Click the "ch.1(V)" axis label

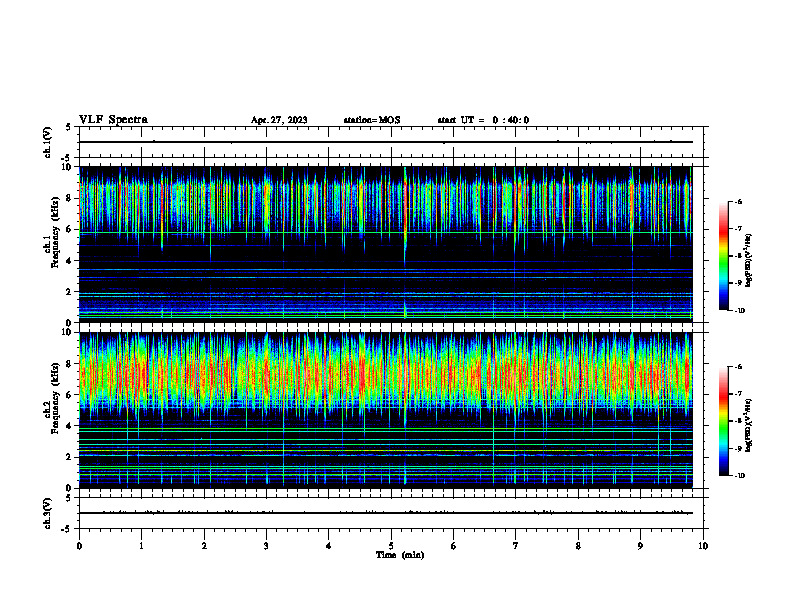click(x=47, y=142)
